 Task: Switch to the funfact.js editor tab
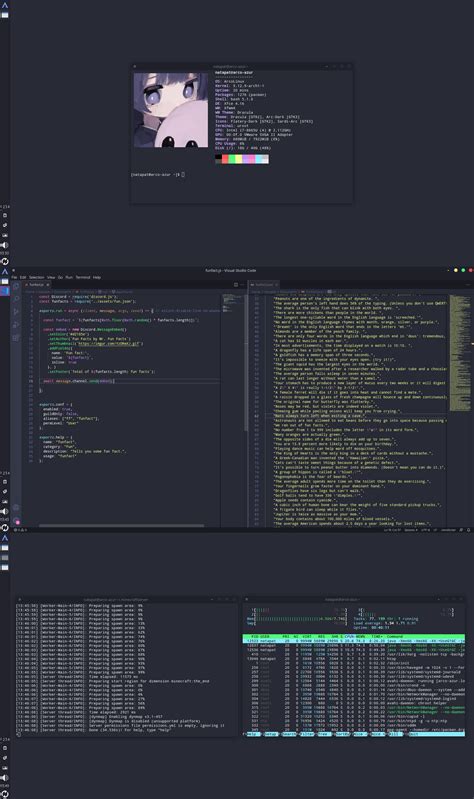[x=37, y=285]
